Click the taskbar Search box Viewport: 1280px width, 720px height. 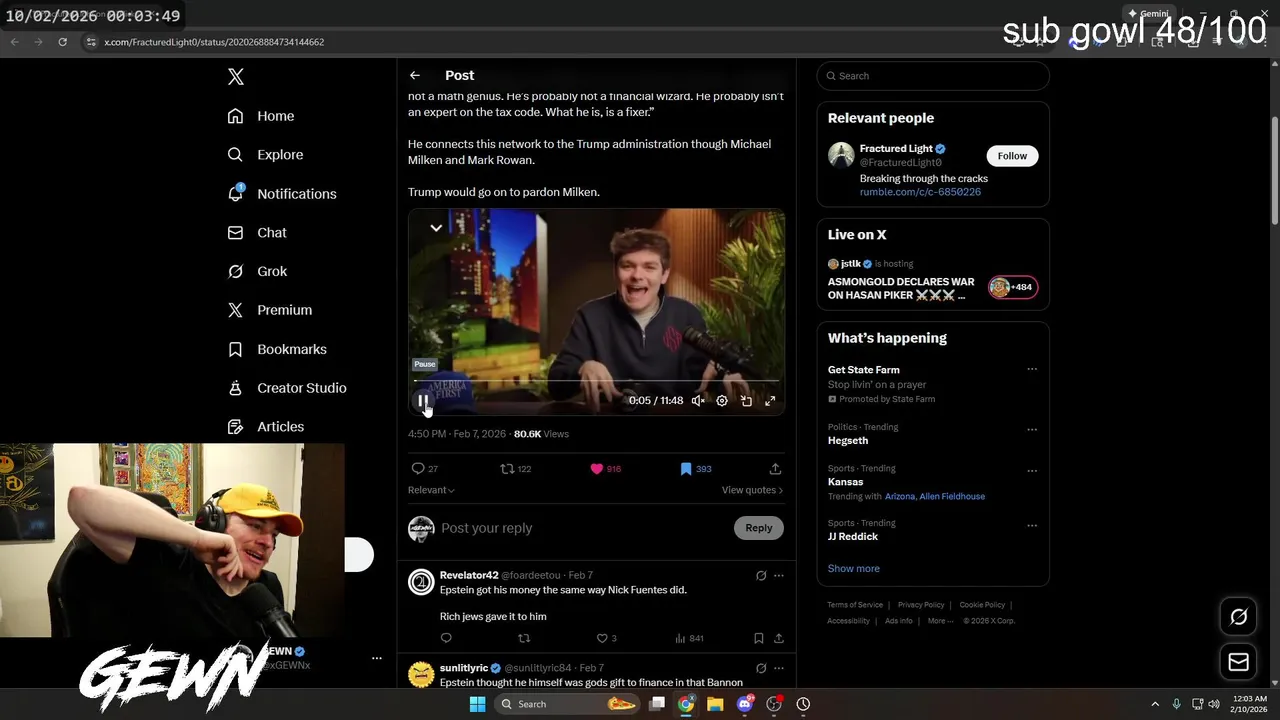coord(568,704)
